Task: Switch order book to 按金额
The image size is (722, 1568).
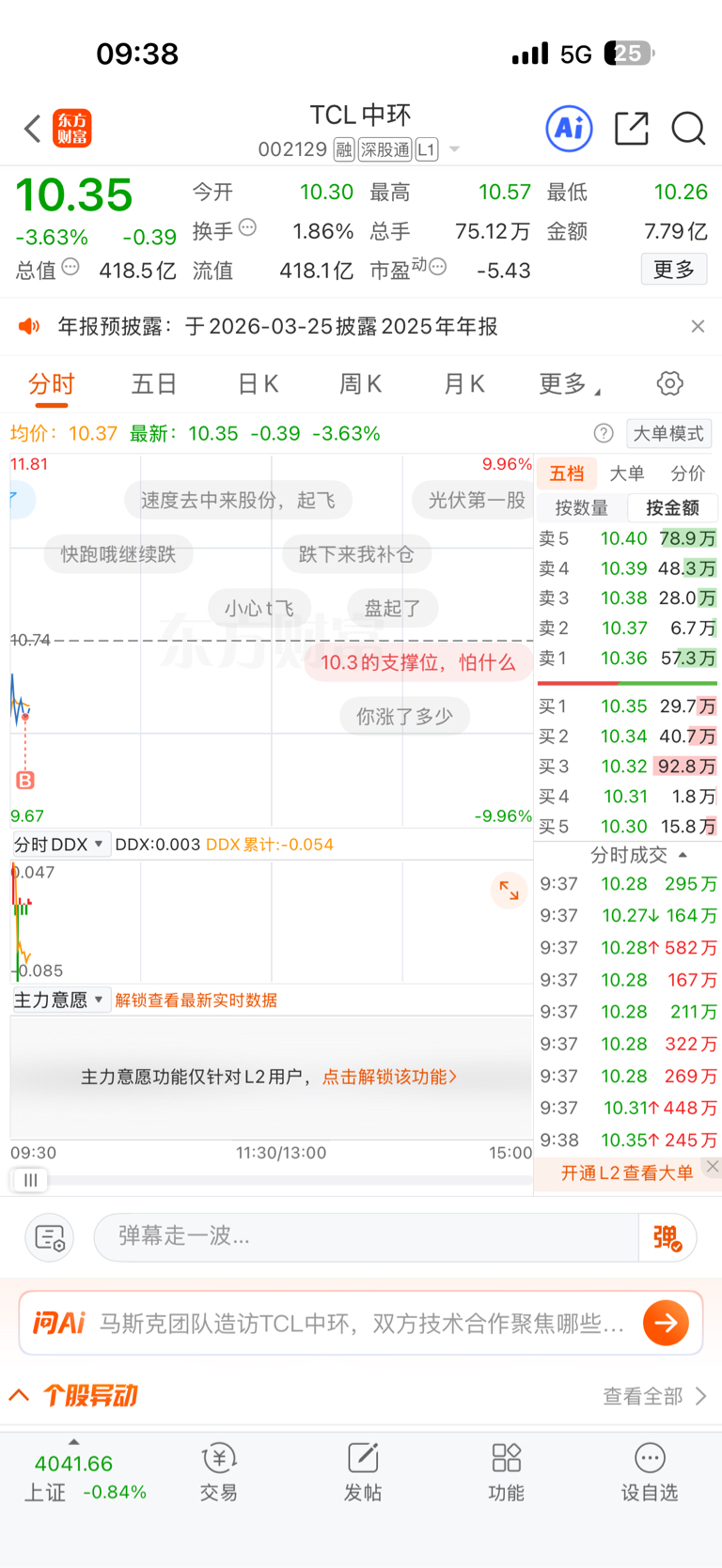Action: tap(672, 508)
